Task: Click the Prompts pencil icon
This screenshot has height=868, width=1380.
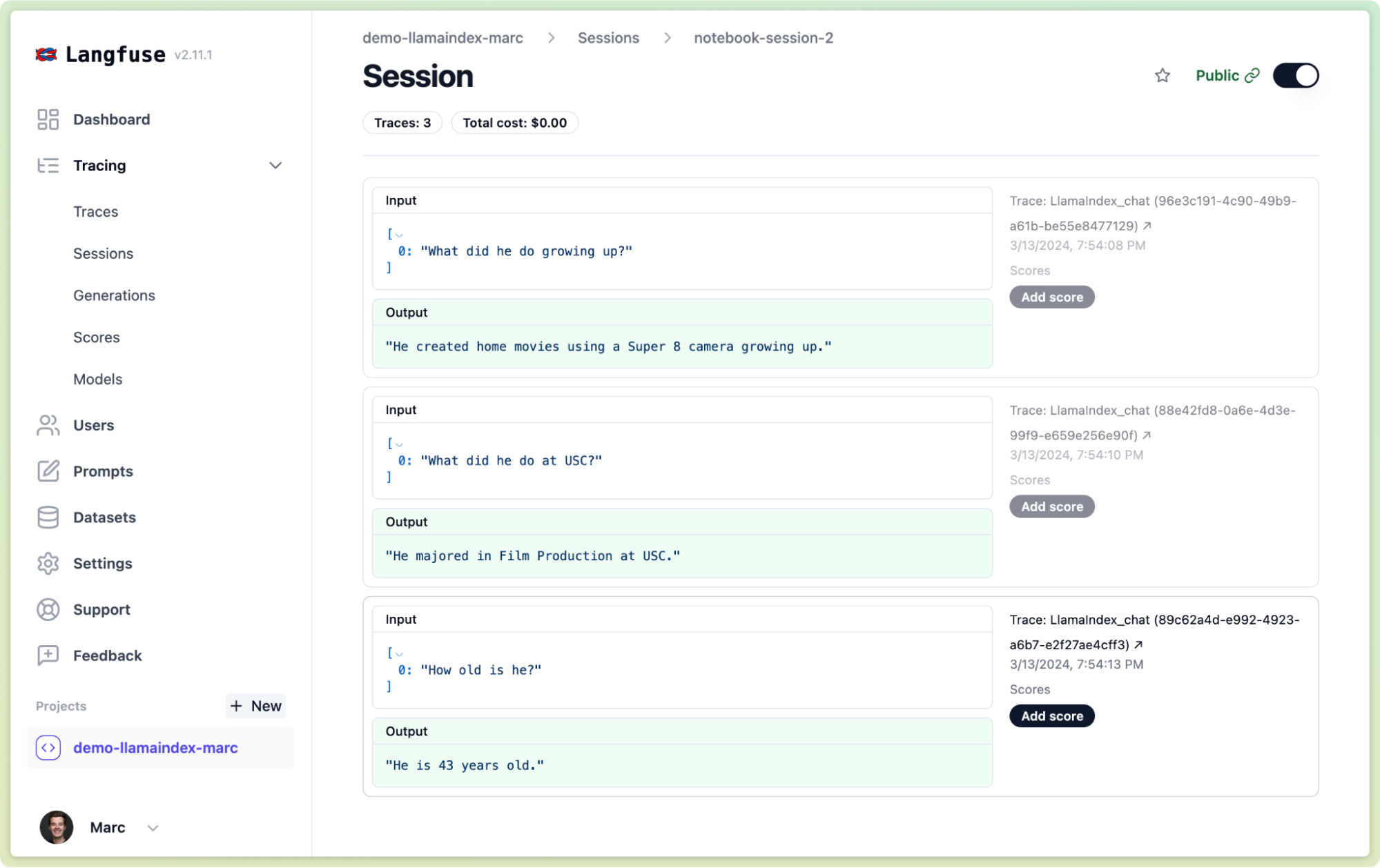Action: coord(48,471)
